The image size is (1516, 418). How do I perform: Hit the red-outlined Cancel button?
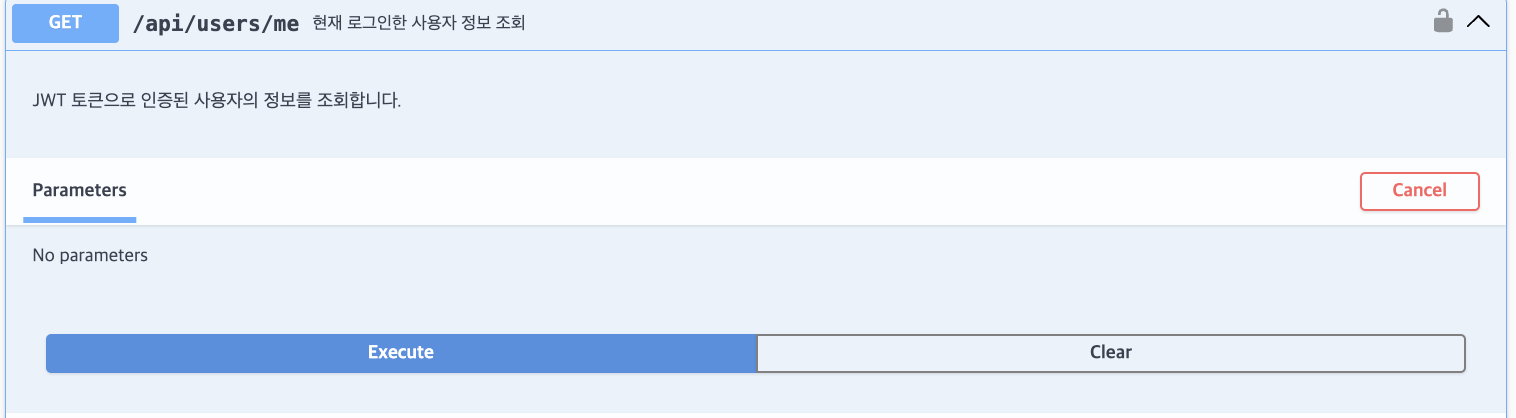pyautogui.click(x=1419, y=191)
